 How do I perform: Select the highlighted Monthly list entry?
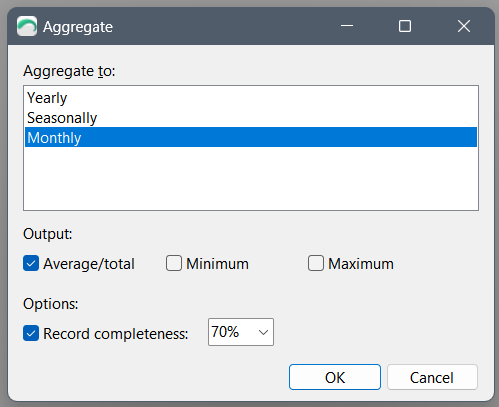(x=251, y=137)
